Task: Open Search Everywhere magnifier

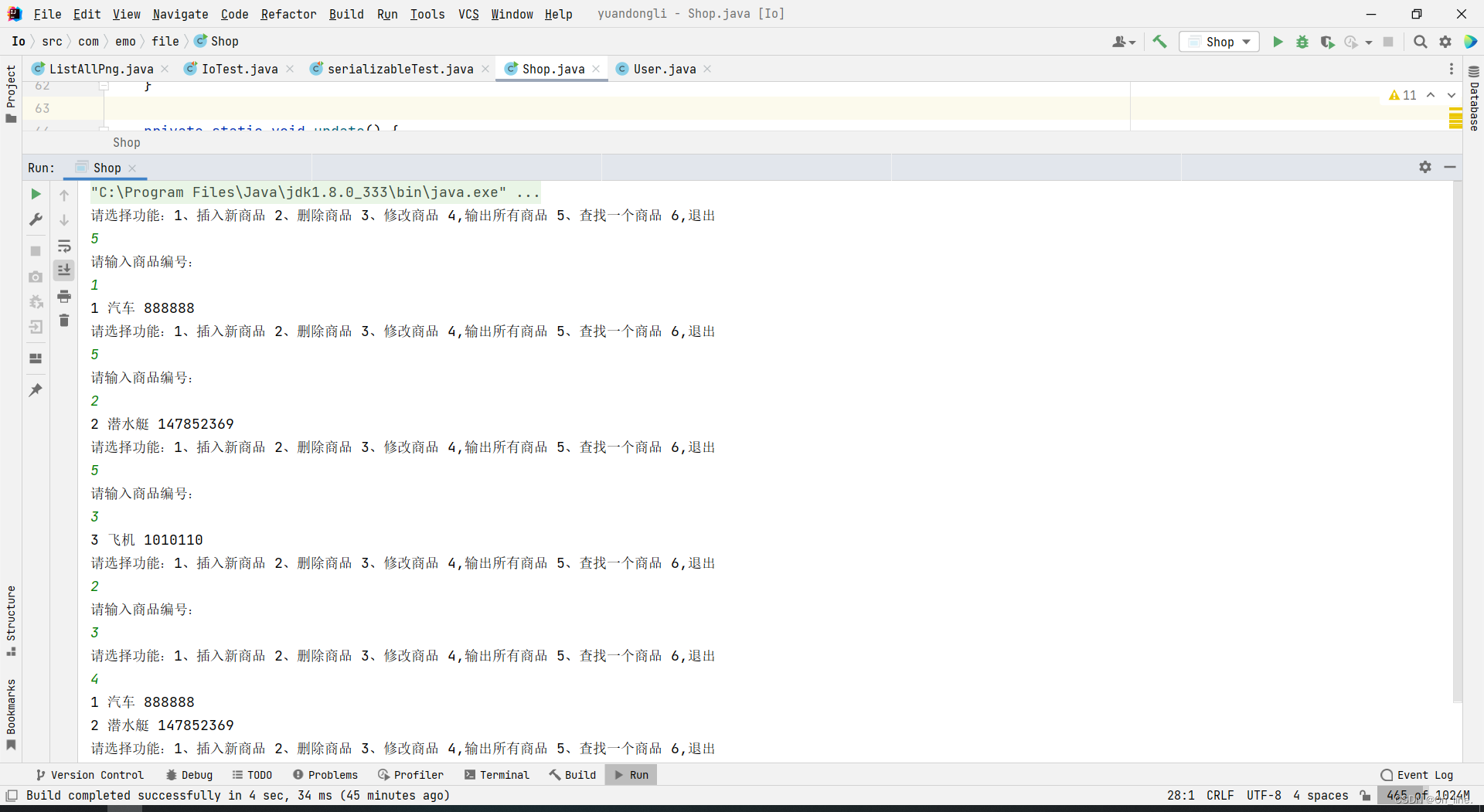Action: (x=1421, y=42)
